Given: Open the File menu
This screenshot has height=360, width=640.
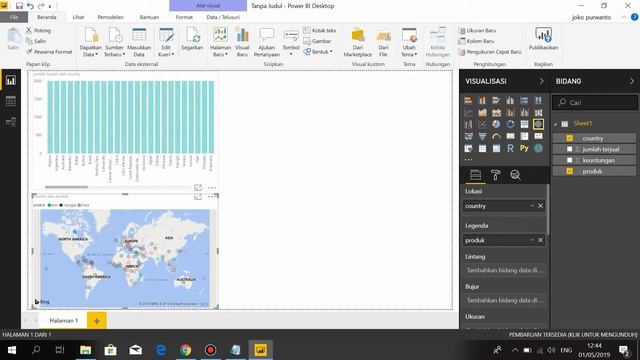Looking at the screenshot, I should tap(14, 17).
